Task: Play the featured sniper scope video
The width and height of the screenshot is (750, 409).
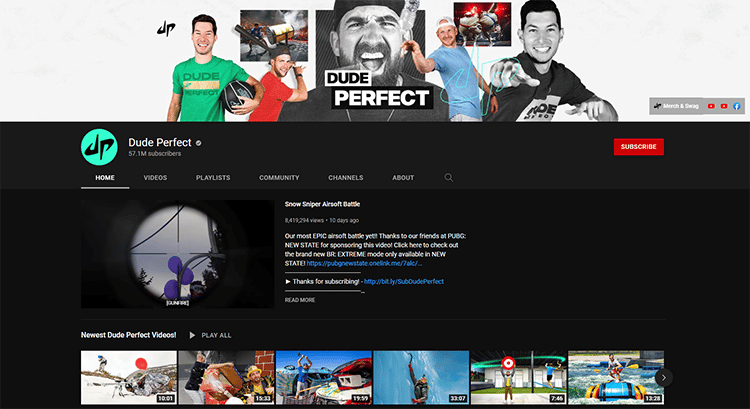Action: (177, 253)
